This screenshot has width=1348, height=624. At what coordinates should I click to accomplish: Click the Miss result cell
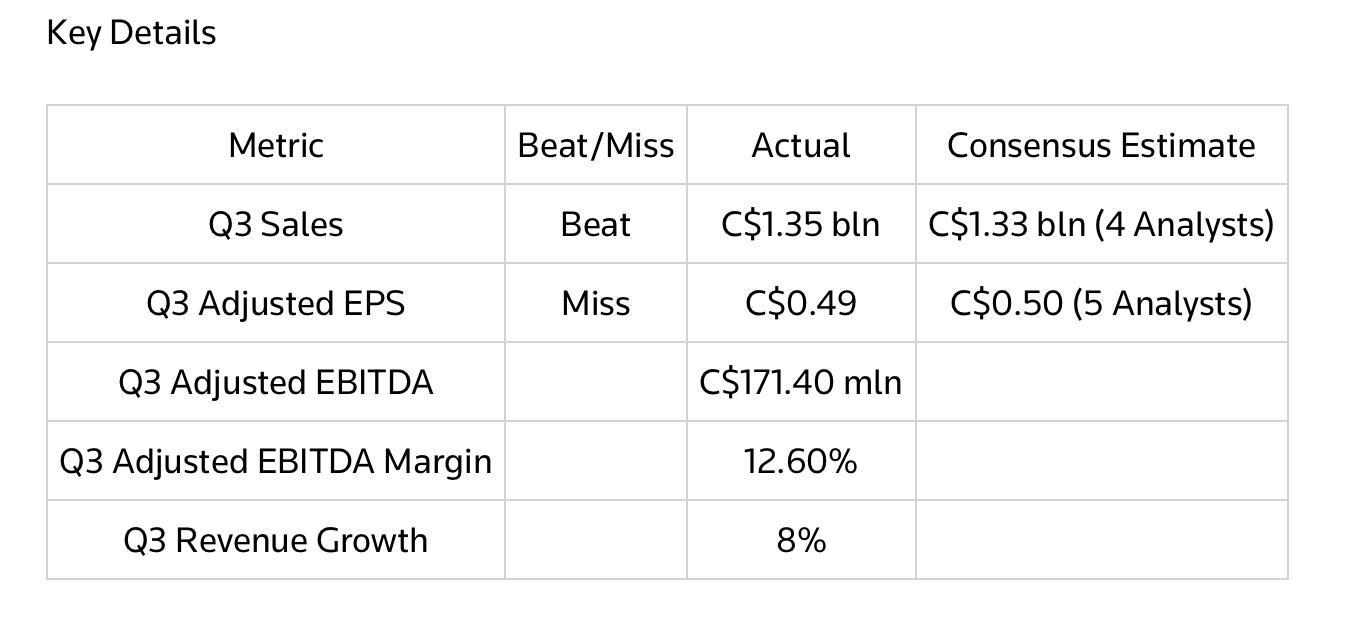tap(595, 303)
